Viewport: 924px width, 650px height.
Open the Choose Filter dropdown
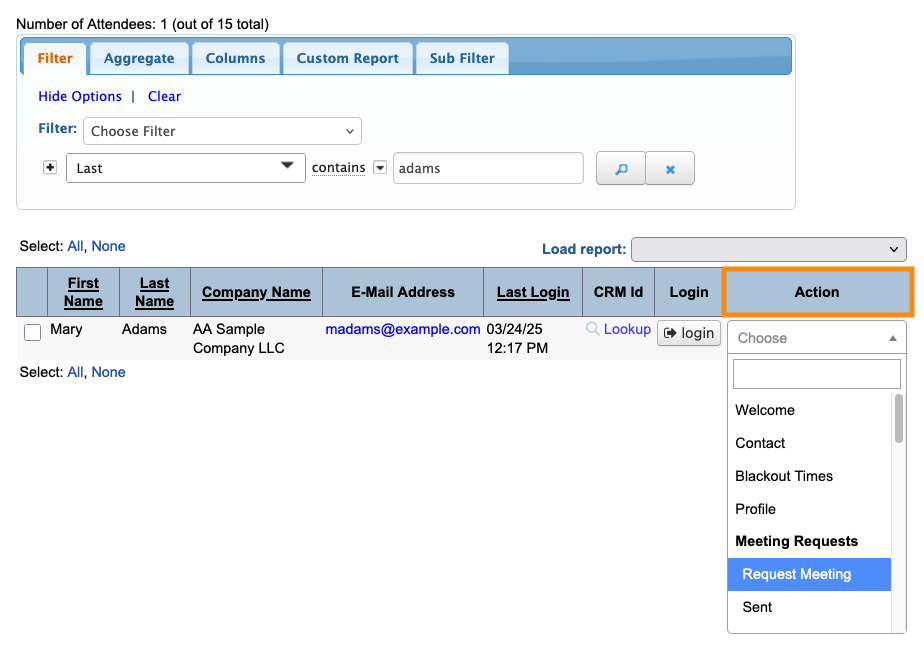pos(222,131)
